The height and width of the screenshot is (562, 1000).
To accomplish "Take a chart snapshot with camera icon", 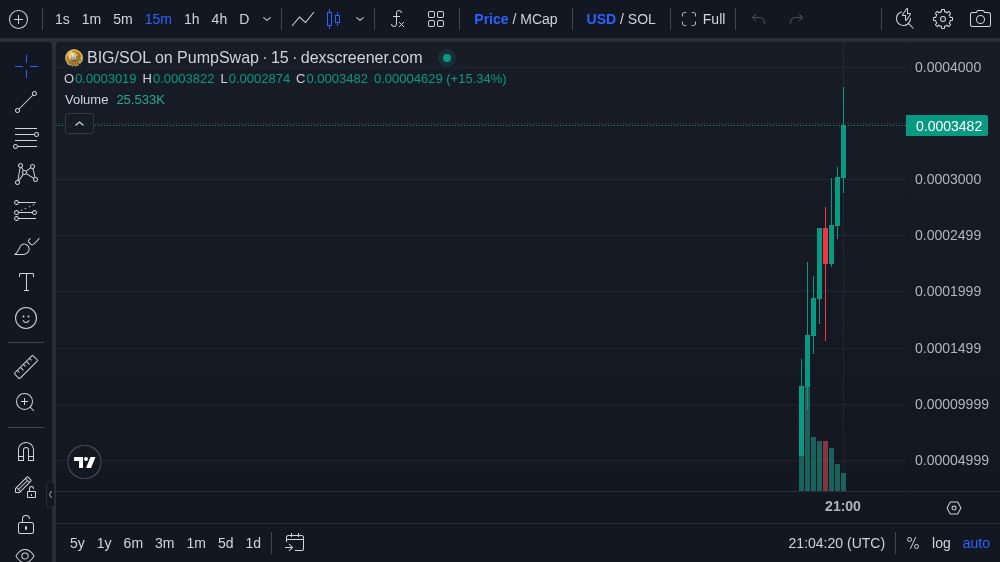I will click(x=980, y=19).
